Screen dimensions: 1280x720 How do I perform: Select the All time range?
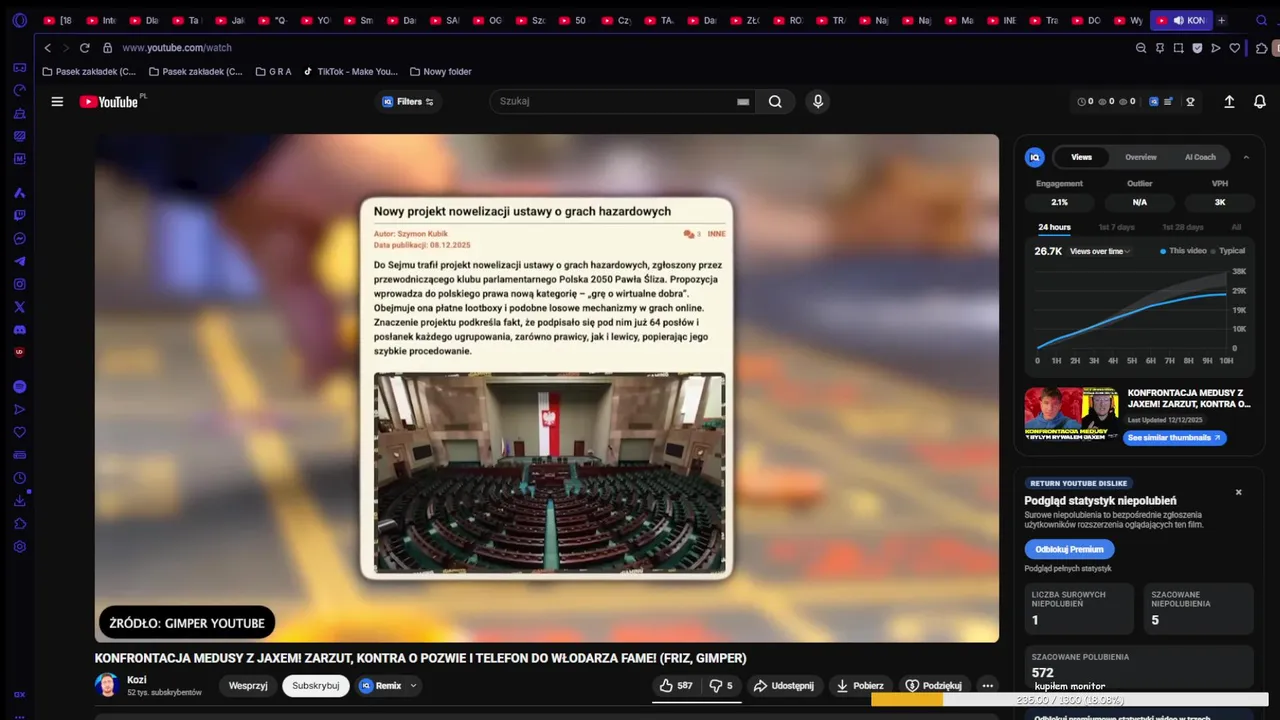(1236, 227)
